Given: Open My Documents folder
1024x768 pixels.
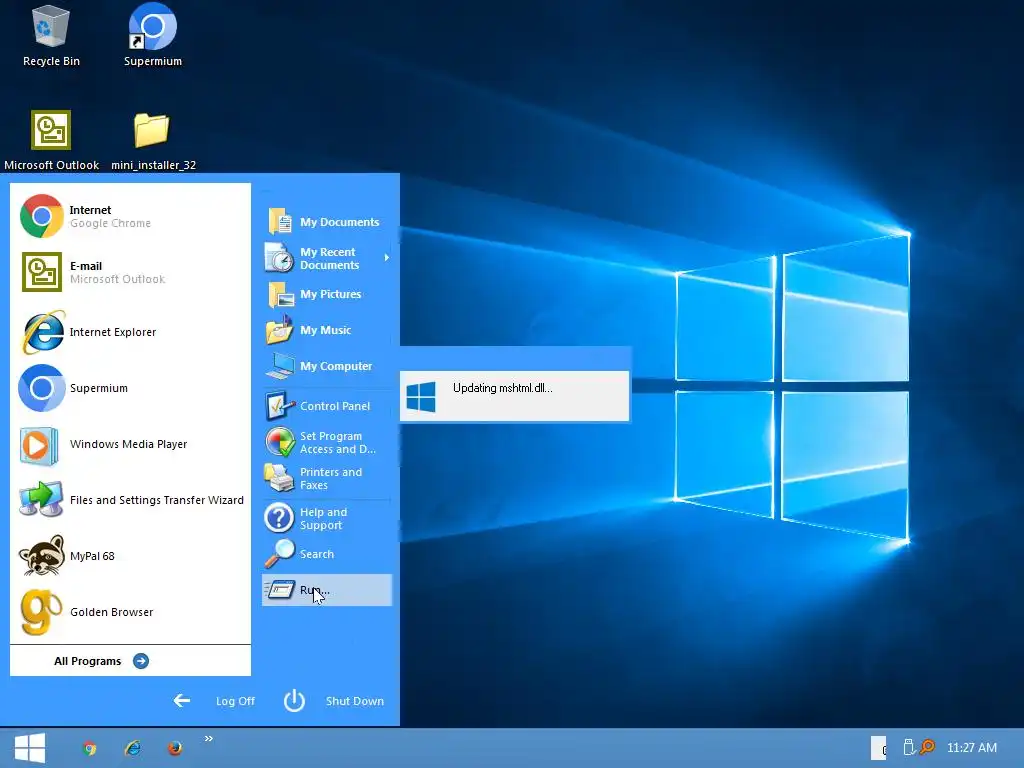Looking at the screenshot, I should point(327,222).
